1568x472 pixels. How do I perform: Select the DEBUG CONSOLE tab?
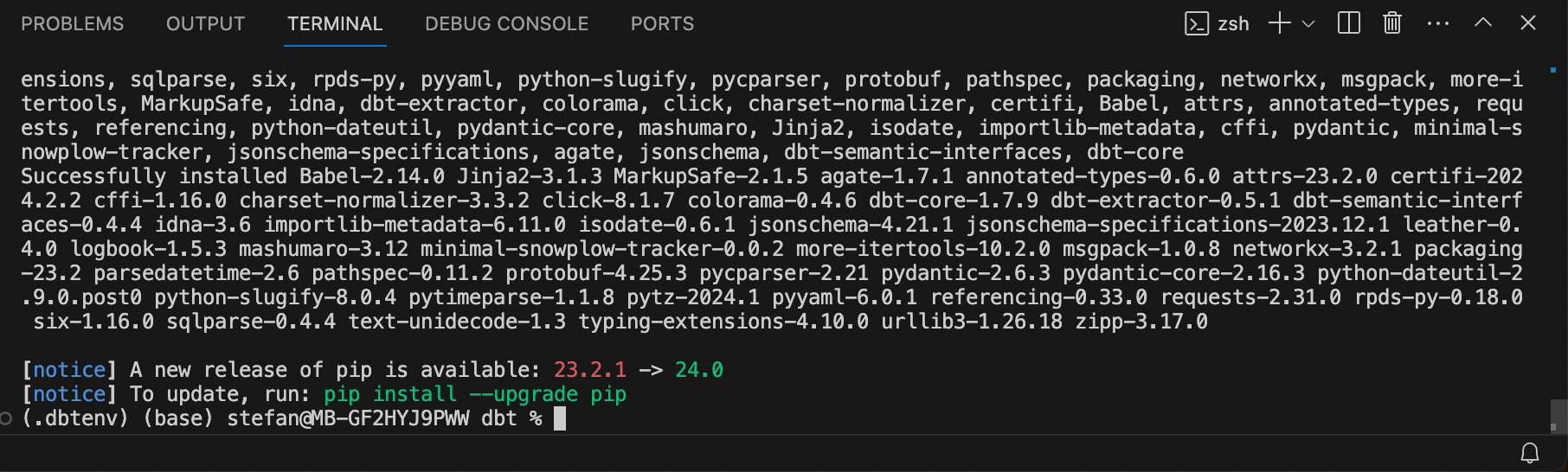(x=506, y=24)
